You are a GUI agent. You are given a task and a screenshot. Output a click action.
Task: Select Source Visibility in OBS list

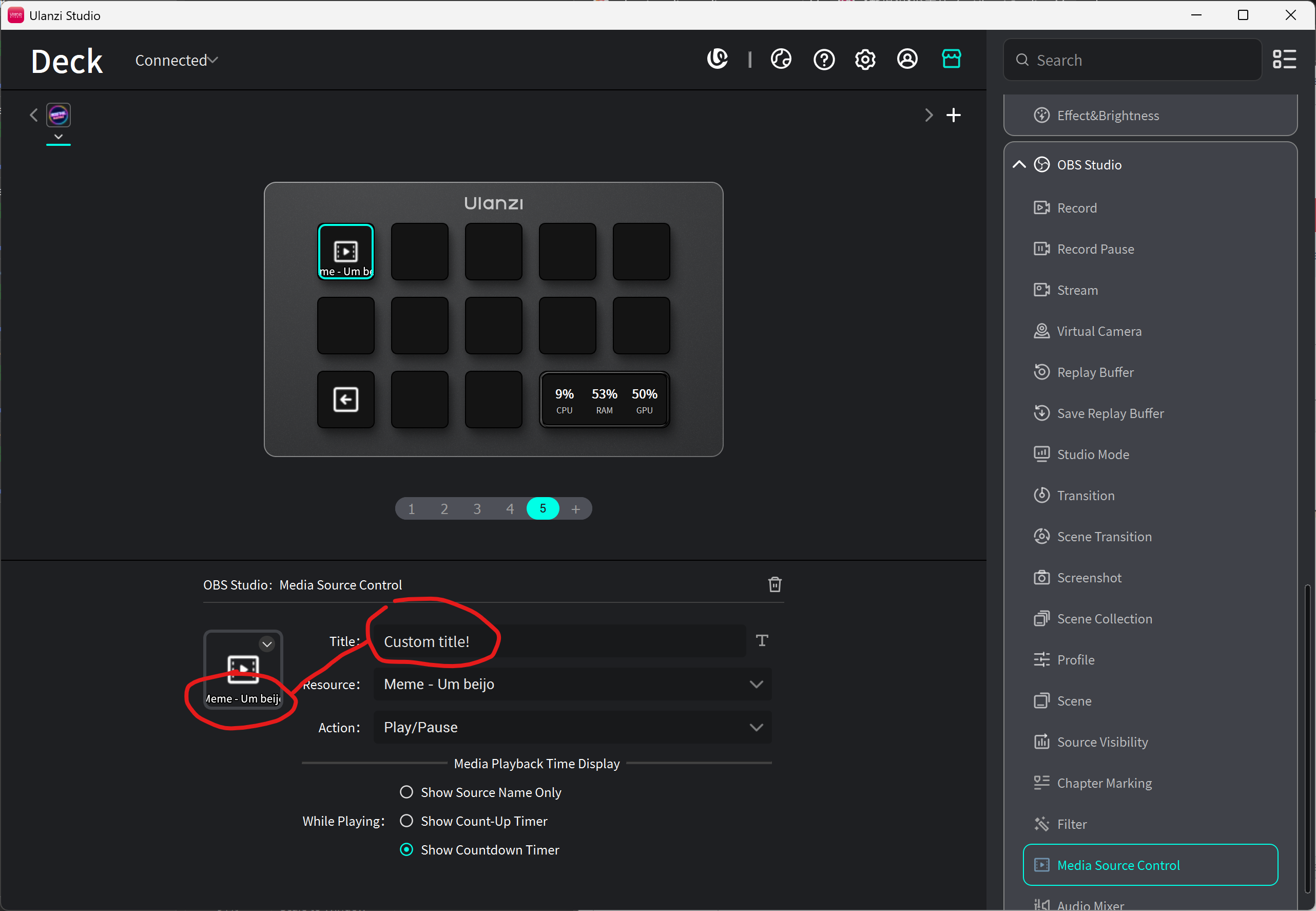(x=1101, y=742)
